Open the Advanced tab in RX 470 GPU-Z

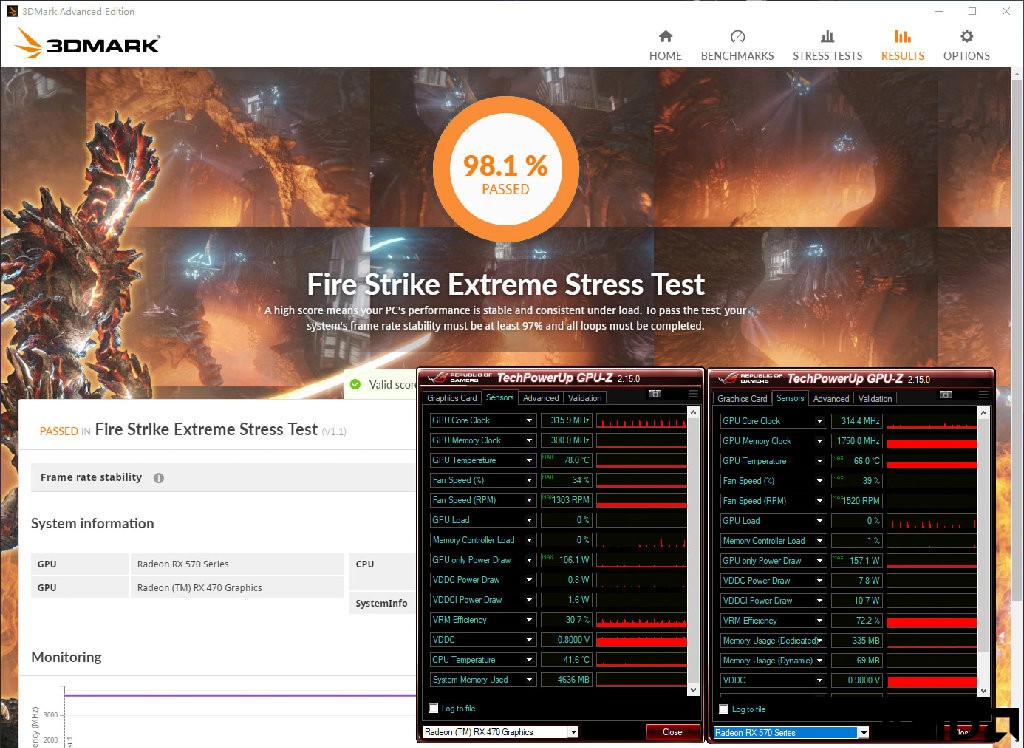click(x=541, y=398)
